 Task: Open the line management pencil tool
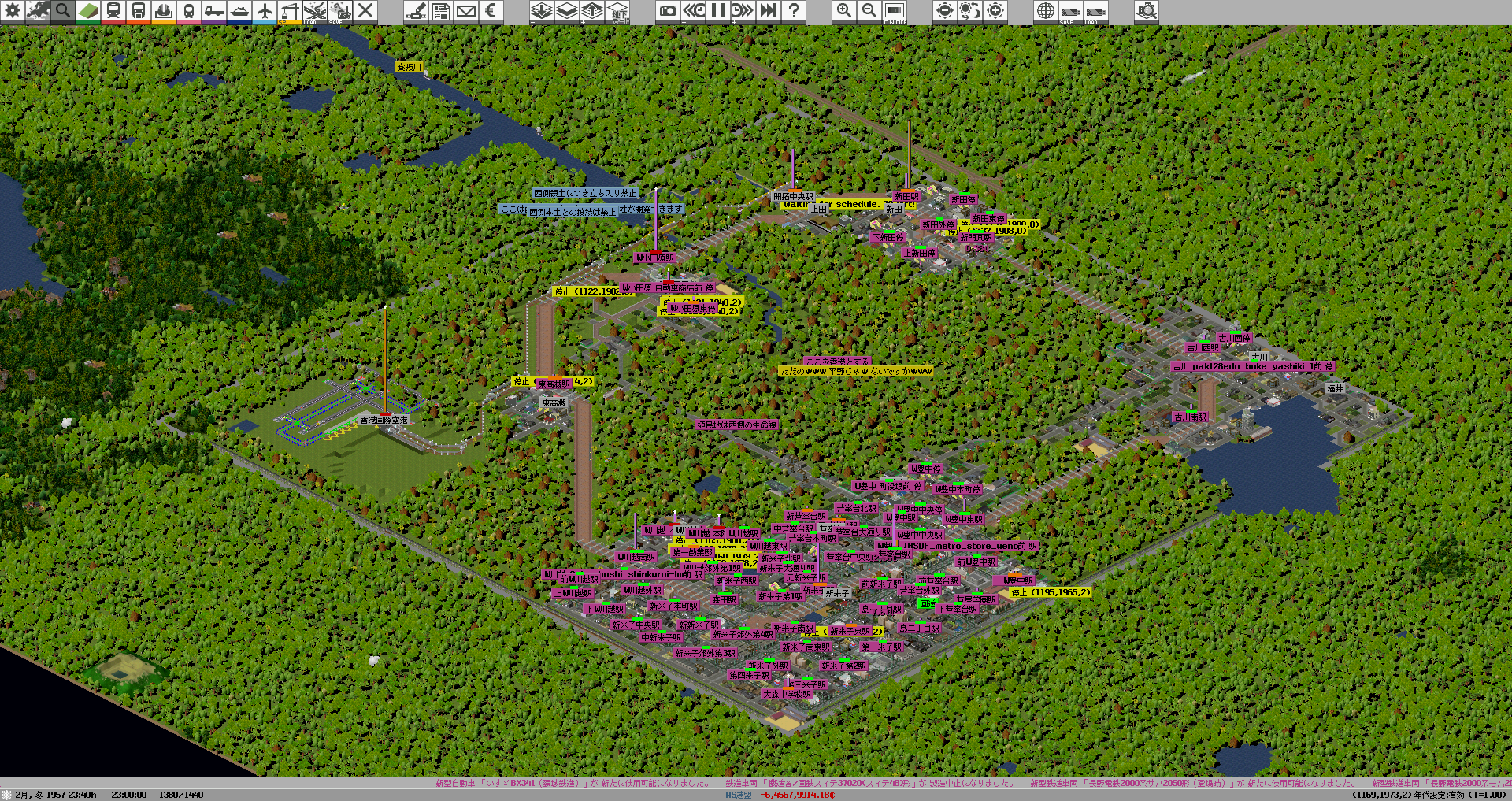pos(416,11)
